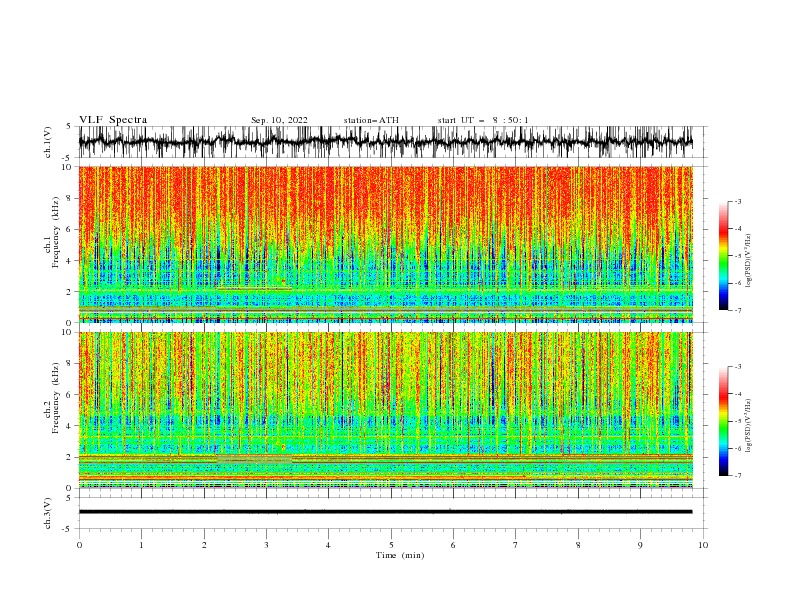This screenshot has height=612, width=792.
Task: Click the time-axis tick label "7"
Action: click(x=516, y=545)
